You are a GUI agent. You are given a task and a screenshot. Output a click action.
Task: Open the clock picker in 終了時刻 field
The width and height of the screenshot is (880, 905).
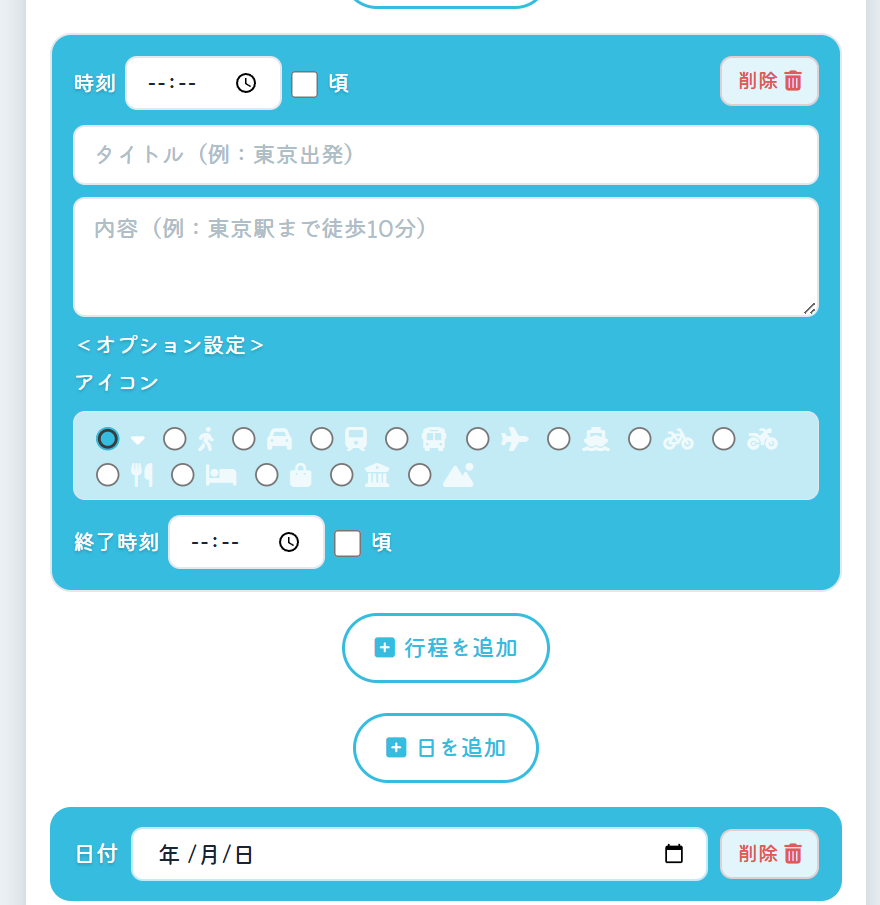pyautogui.click(x=289, y=542)
